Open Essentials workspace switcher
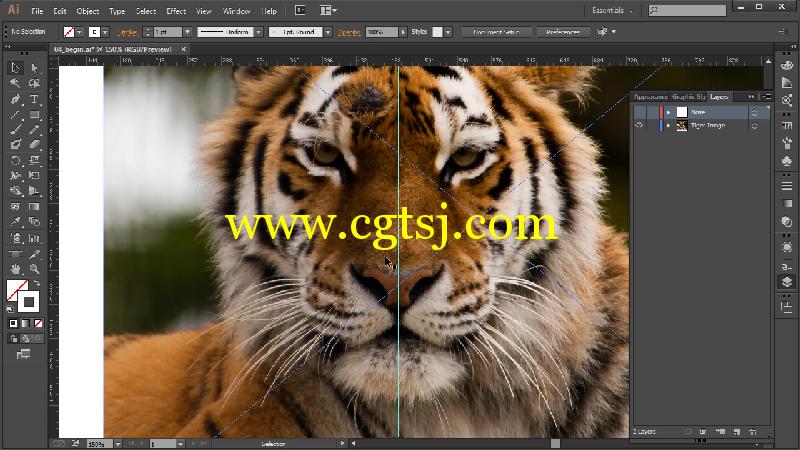The image size is (800, 450). coord(612,10)
